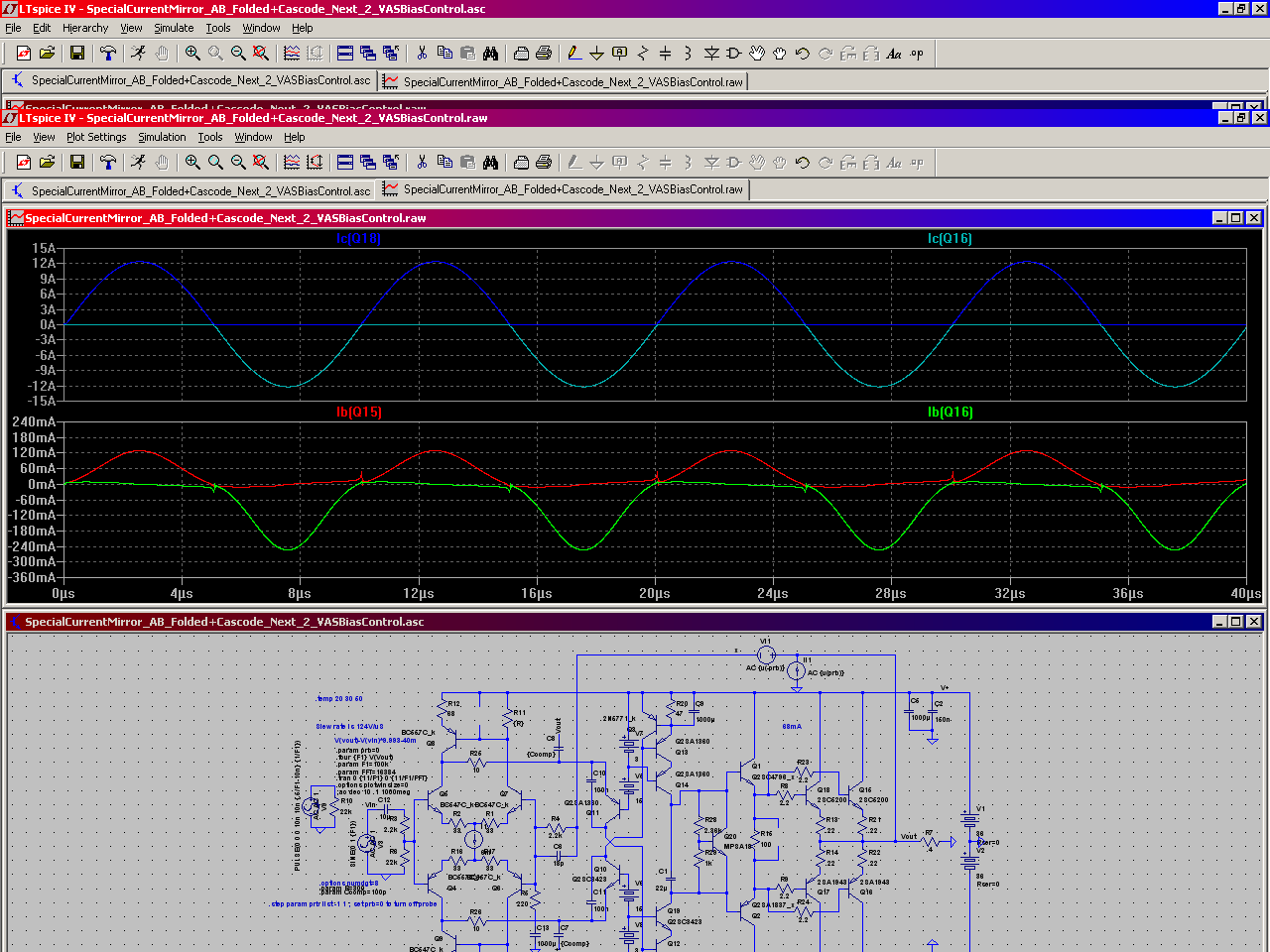The width and height of the screenshot is (1270, 952).
Task: Open Plot Settings menu in .raw window
Action: coord(96,137)
